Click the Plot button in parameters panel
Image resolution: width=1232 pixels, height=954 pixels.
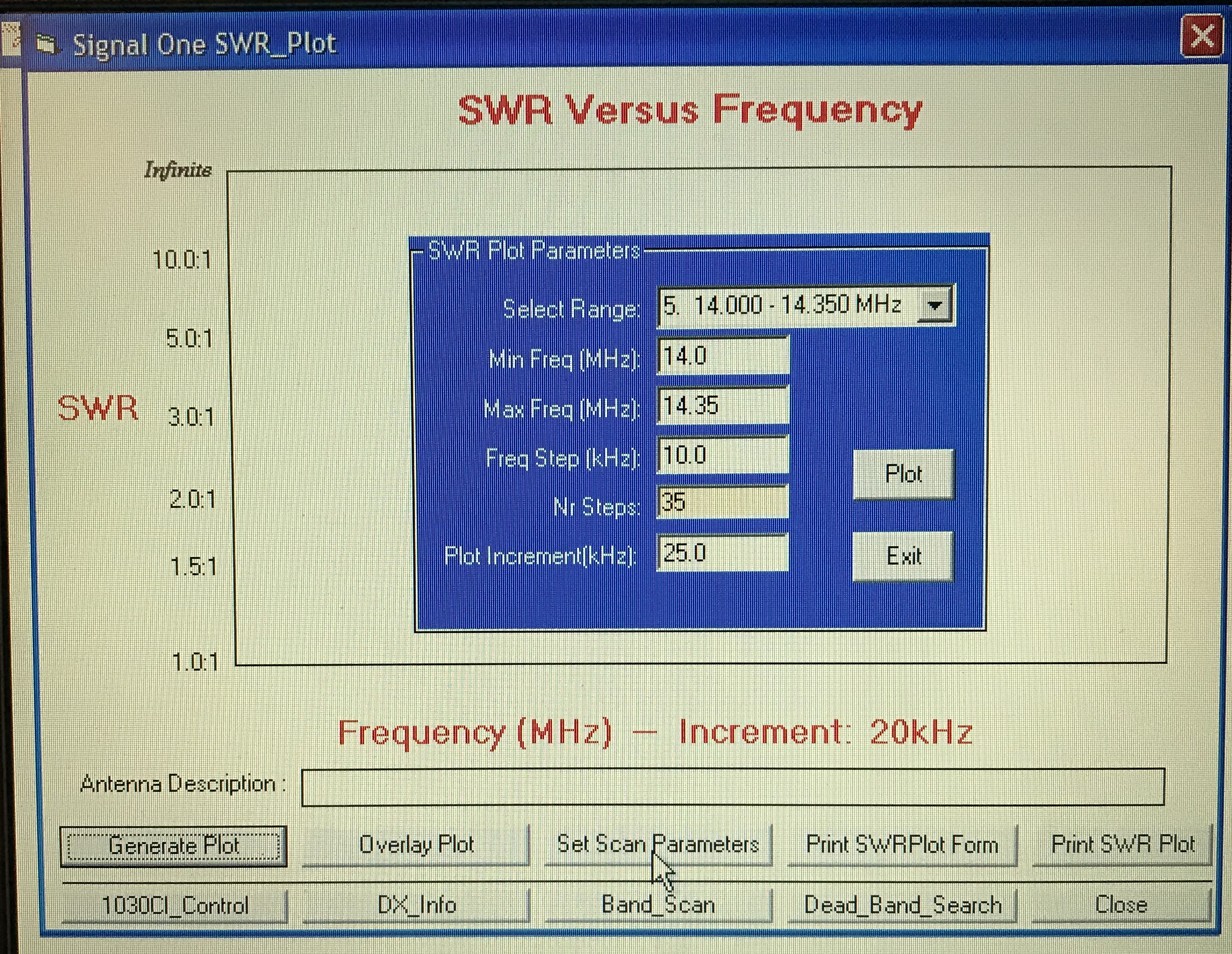pos(904,474)
